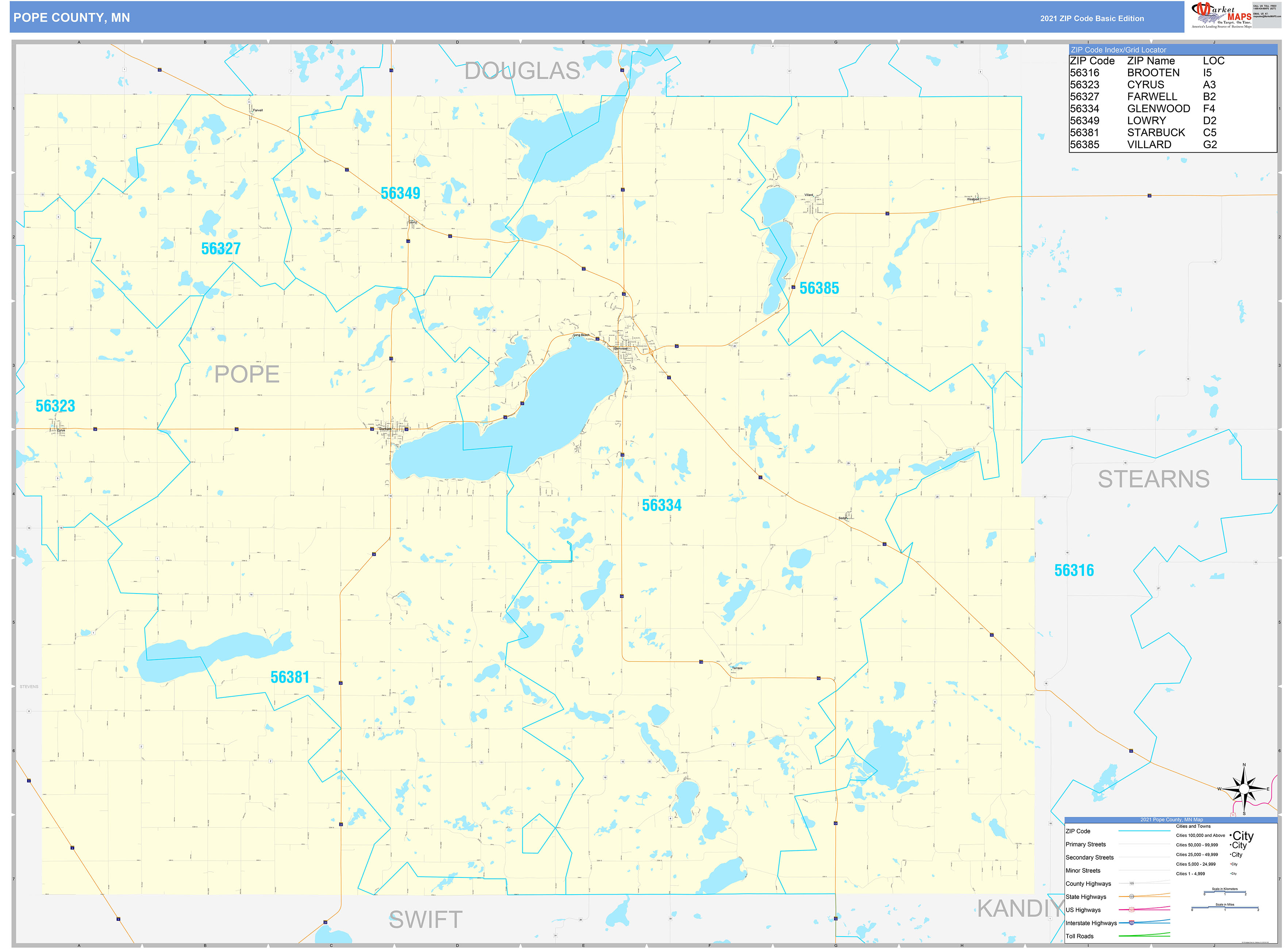Screen dimensions: 1288x949
Task: Click the US Highways route marker icon
Action: pyautogui.click(x=1132, y=909)
